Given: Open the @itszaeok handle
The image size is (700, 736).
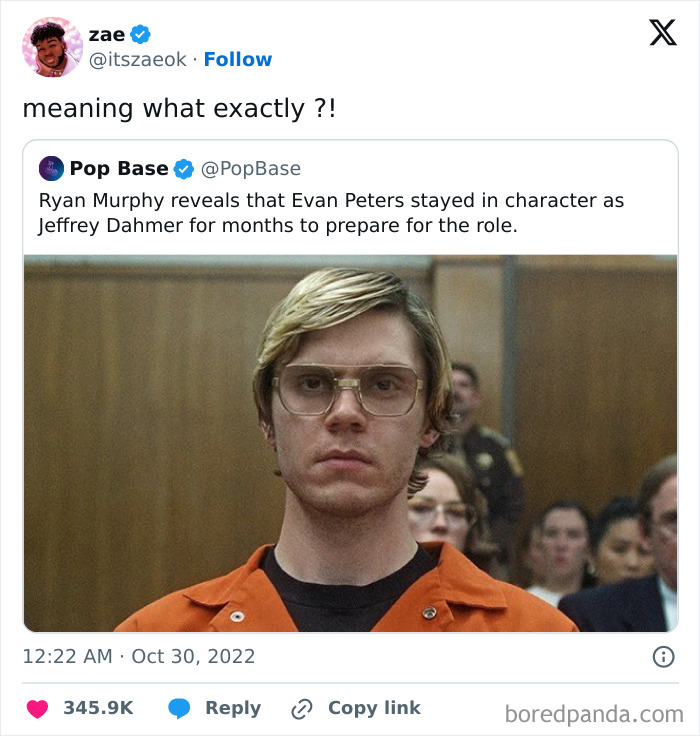Looking at the screenshot, I should point(138,60).
